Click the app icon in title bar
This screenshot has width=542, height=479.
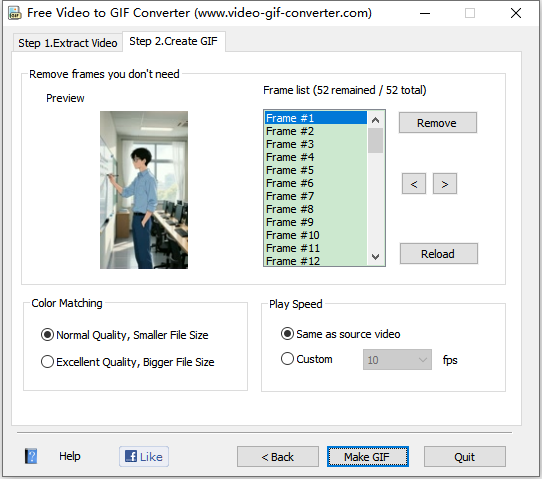pyautogui.click(x=15, y=13)
